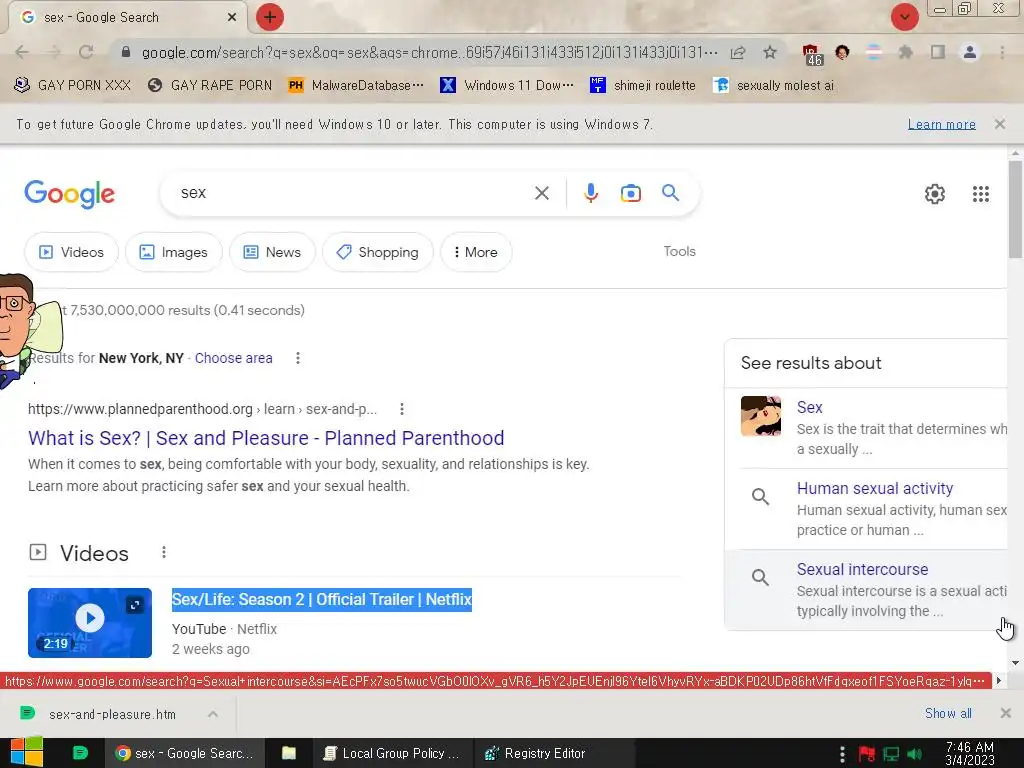
Task: Open the Netflix Official Trailer video title
Action: click(x=321, y=600)
